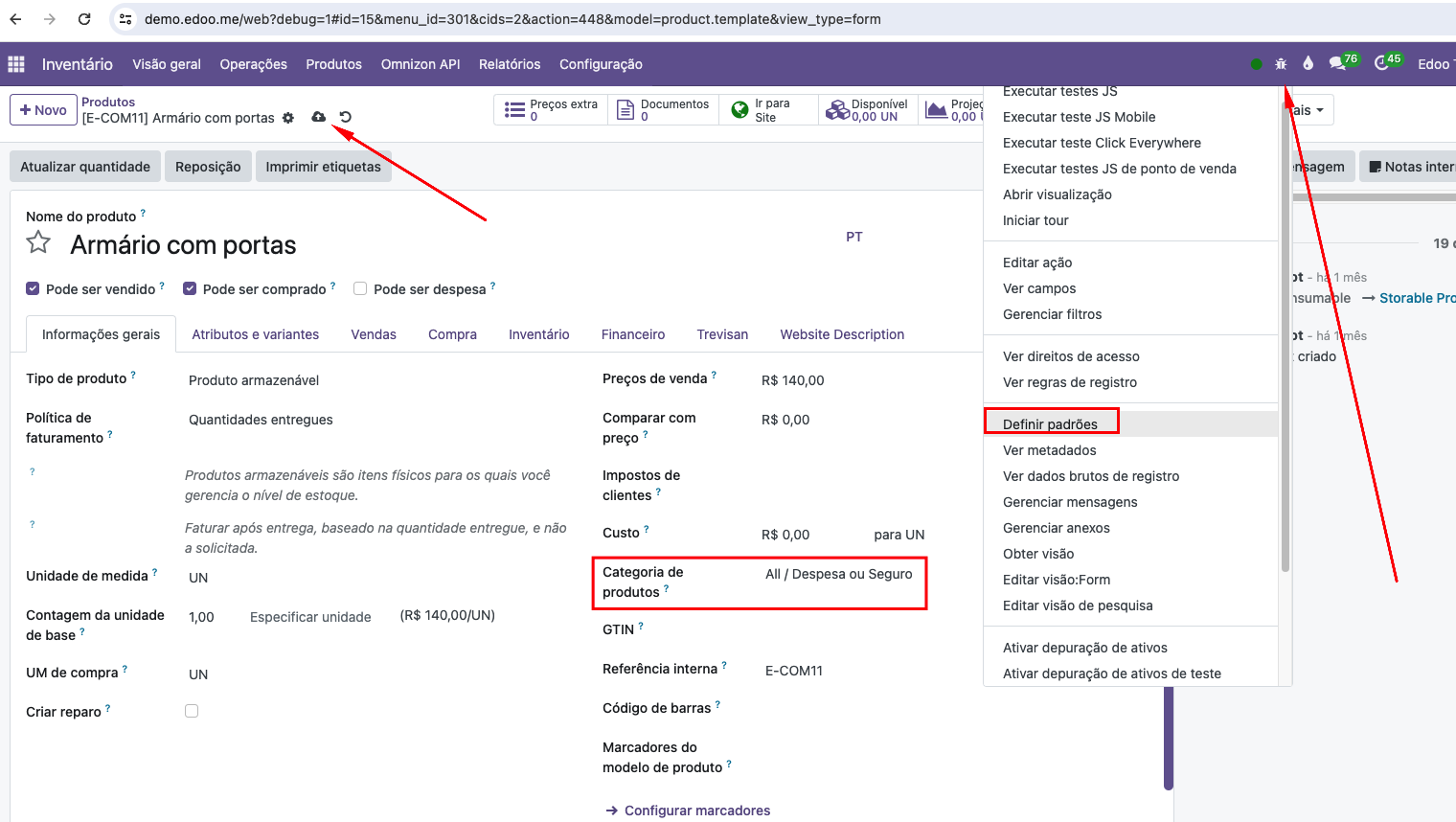Screen dimensions: 1456x822
Task: Open activities clock icon with badge 45
Action: point(1387,62)
